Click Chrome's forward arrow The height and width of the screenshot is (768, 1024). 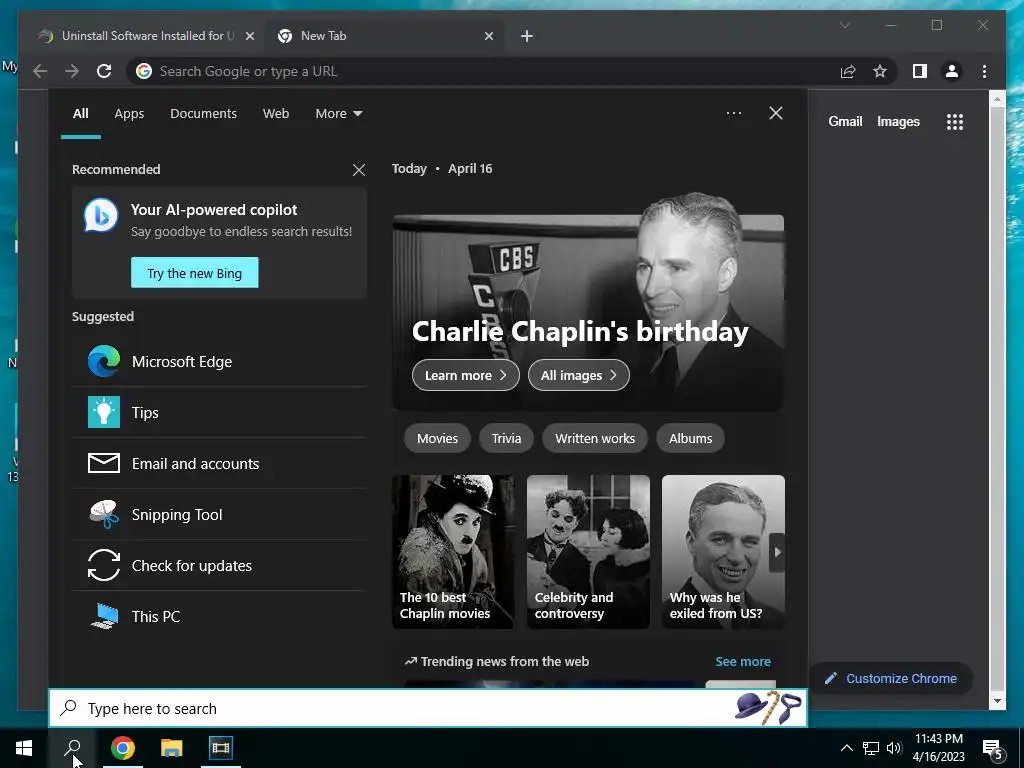coord(72,71)
